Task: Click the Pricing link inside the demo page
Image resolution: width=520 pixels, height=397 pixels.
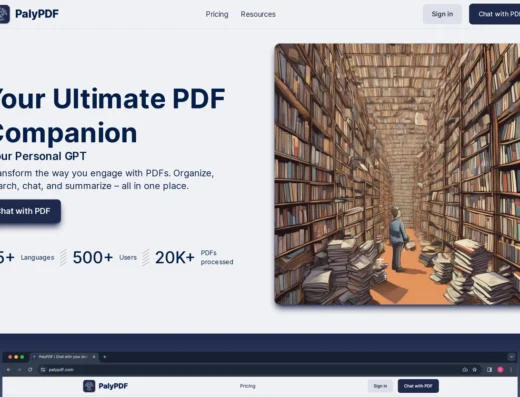Action: tap(248, 386)
